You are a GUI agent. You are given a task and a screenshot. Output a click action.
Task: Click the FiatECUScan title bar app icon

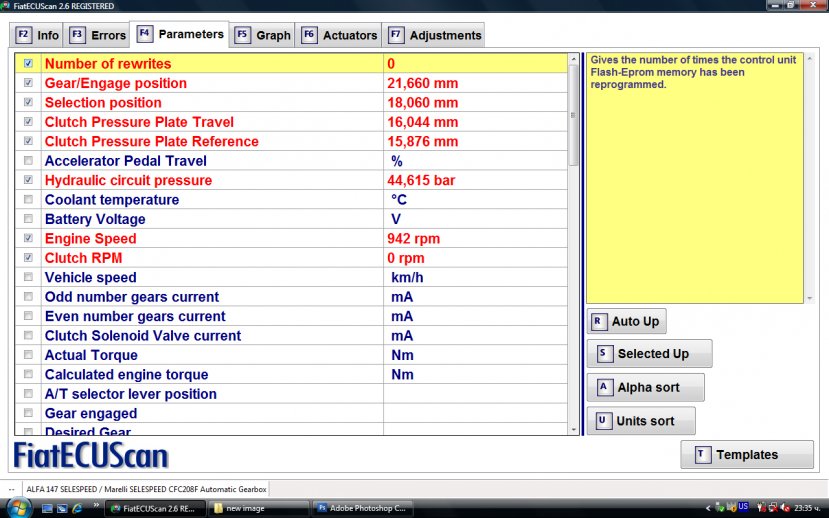[x=6, y=6]
